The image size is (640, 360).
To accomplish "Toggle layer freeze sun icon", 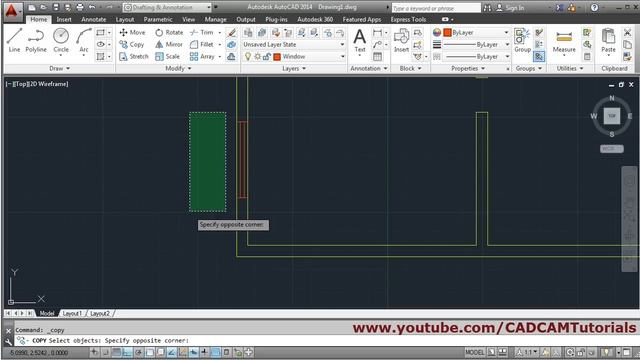I will pyautogui.click(x=258, y=57).
